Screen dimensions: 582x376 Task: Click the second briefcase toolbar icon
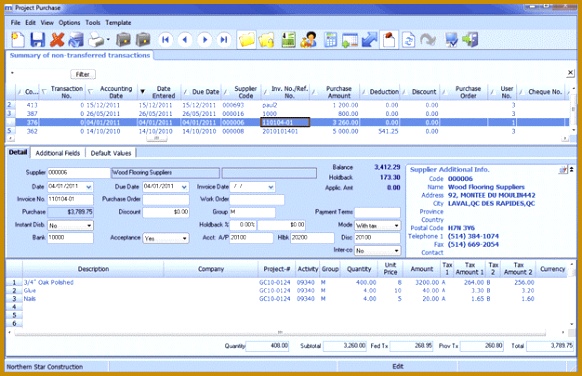[143, 40]
